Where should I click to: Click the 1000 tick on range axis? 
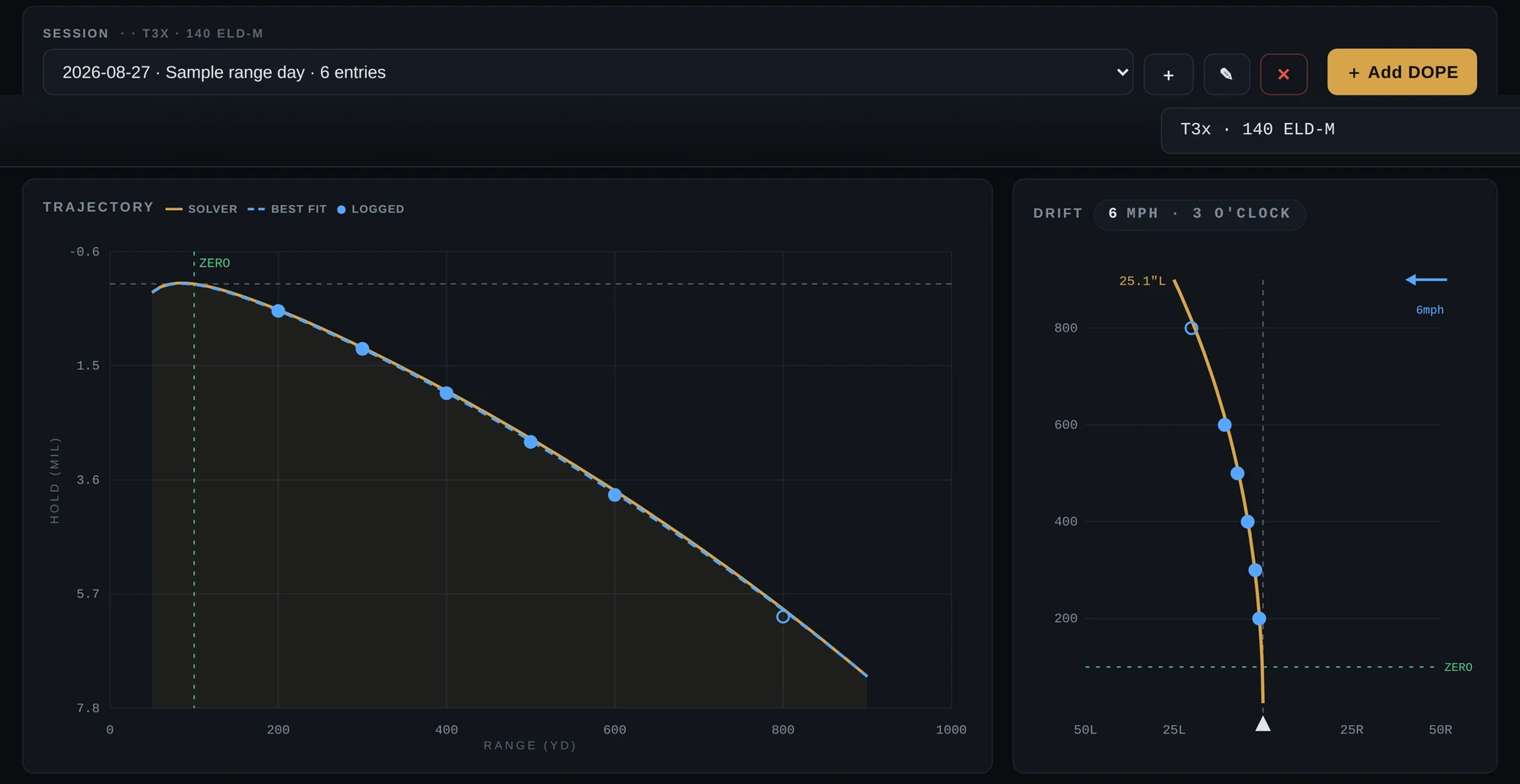coord(951,730)
